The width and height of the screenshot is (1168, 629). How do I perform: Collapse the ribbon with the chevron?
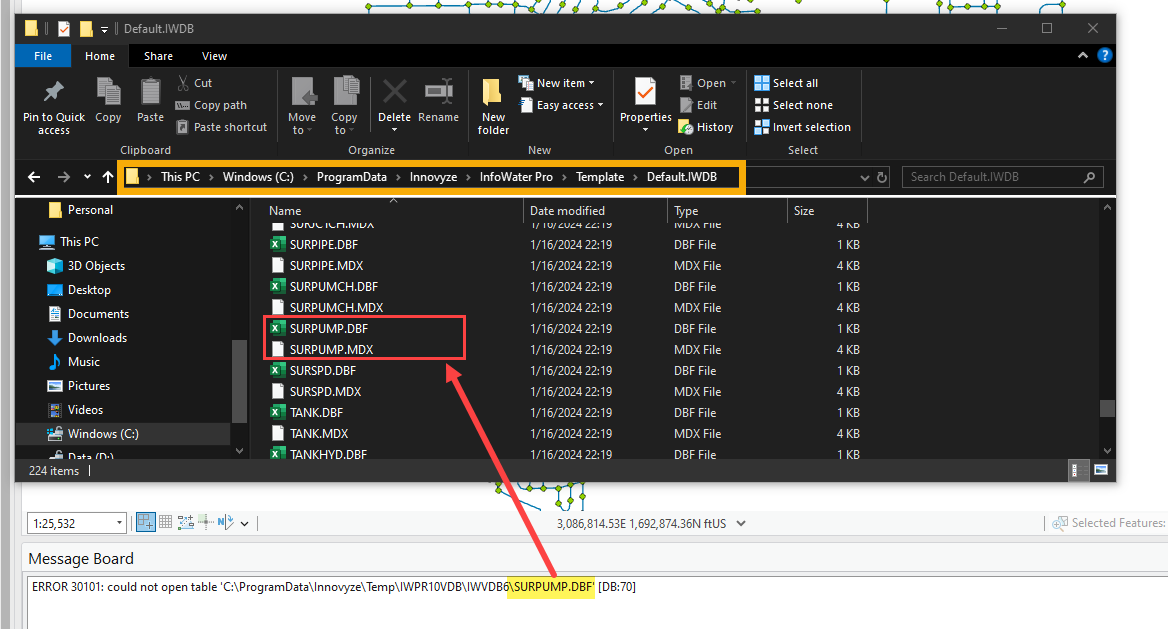tap(1082, 55)
